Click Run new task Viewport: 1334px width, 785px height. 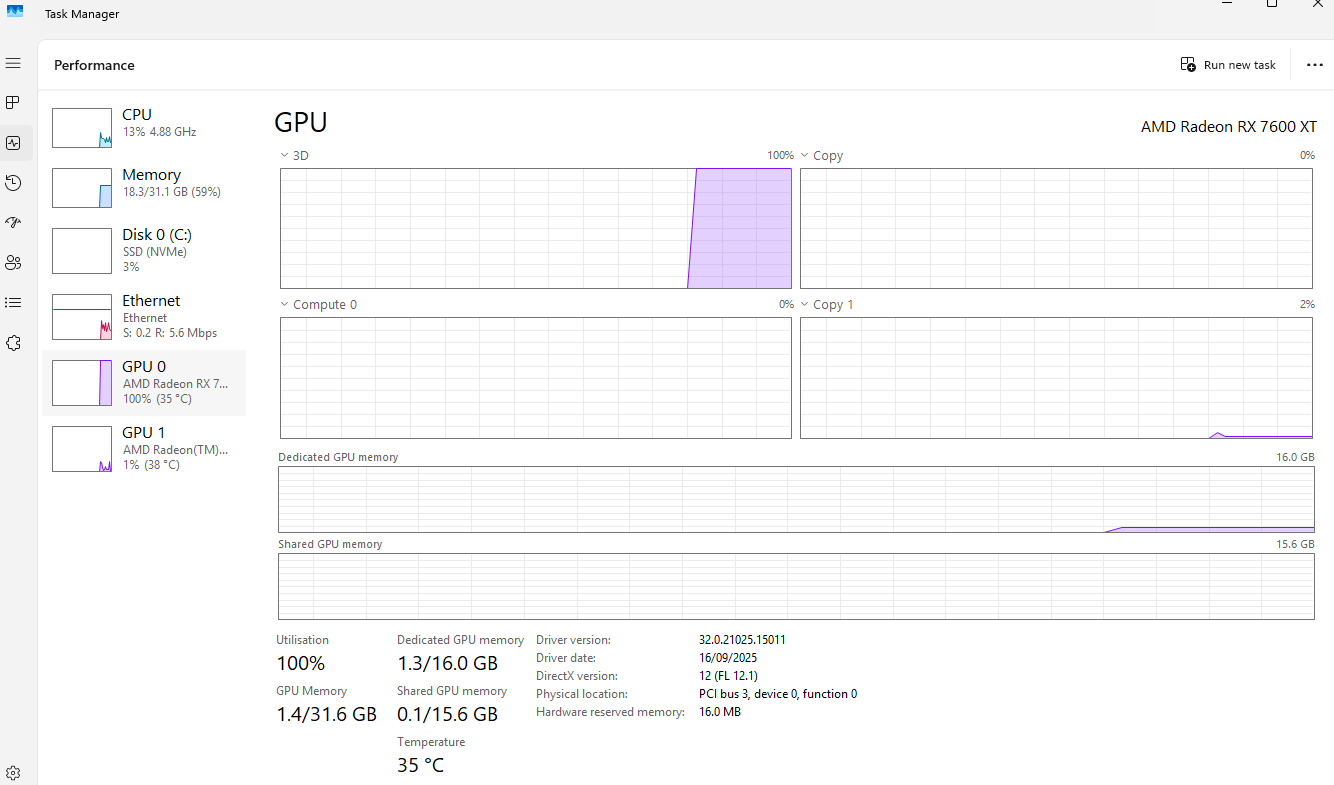click(1228, 65)
